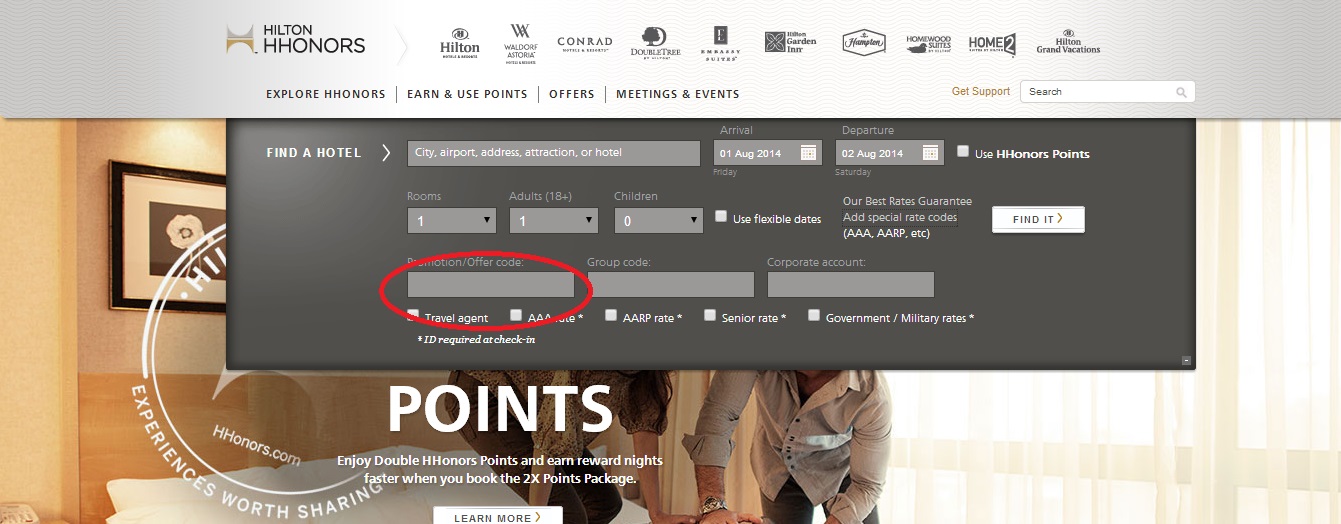
Task: Click the Promotion/Offer code input field
Action: pyautogui.click(x=490, y=285)
